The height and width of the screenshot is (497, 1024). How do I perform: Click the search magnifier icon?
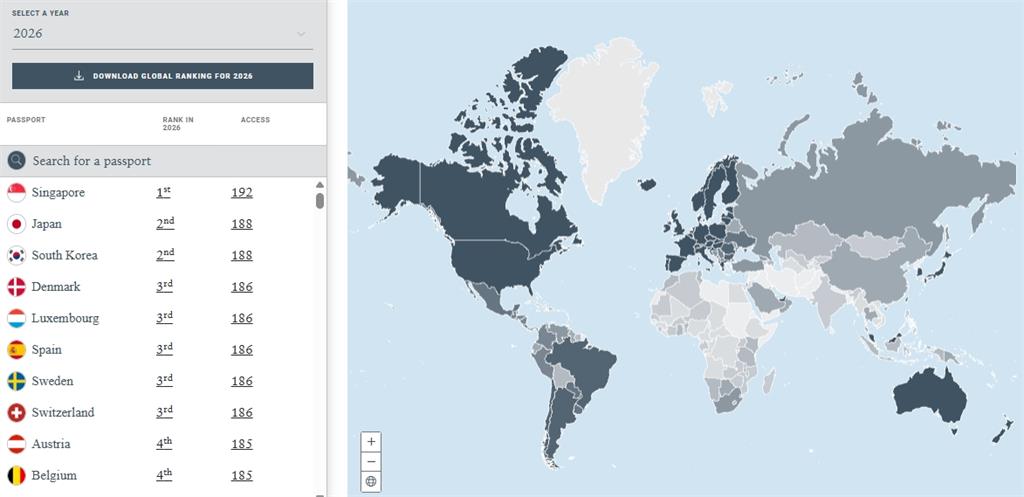[16, 161]
